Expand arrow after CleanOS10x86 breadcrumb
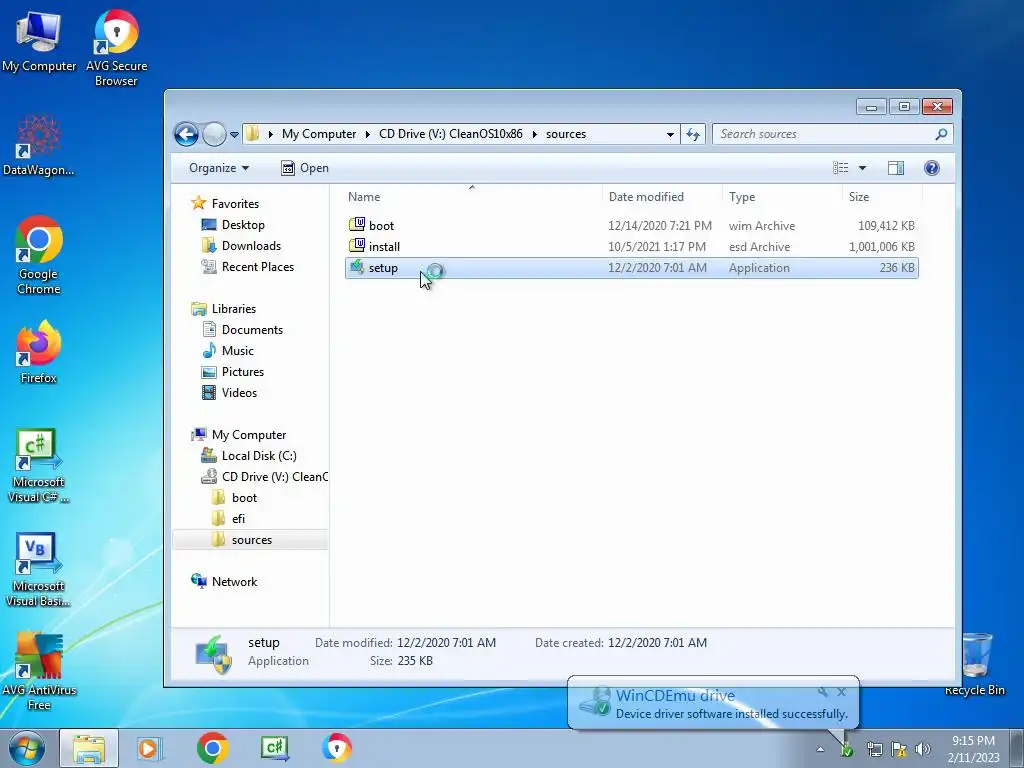This screenshot has width=1024, height=768. pos(534,135)
